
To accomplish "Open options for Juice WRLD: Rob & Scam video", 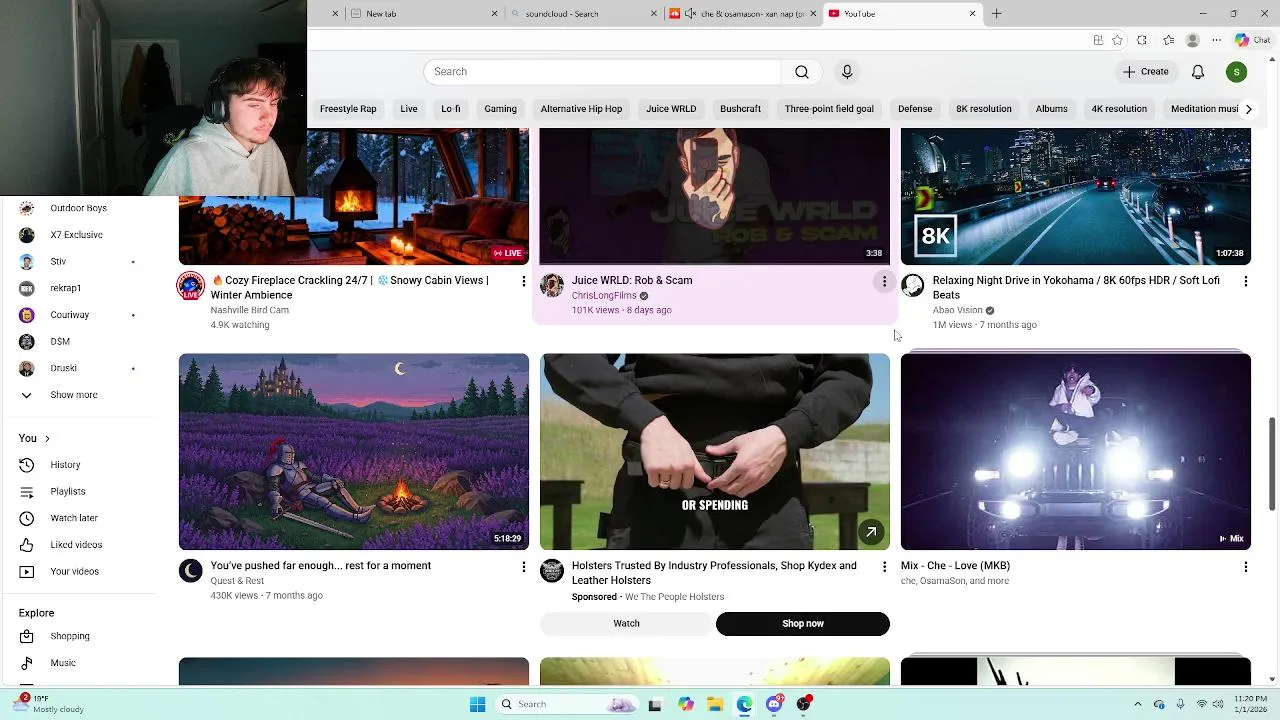I will pos(884,282).
